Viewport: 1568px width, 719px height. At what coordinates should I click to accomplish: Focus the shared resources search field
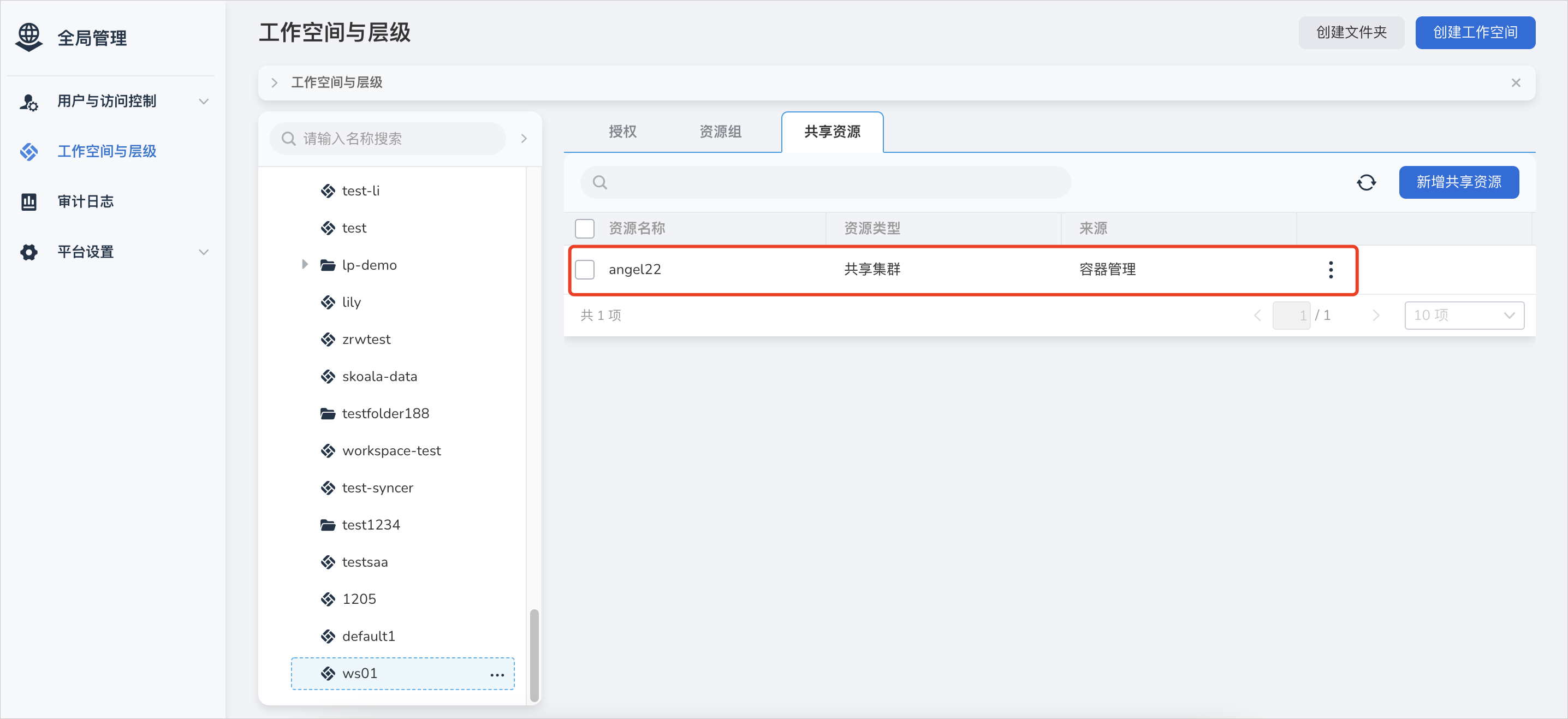point(825,182)
